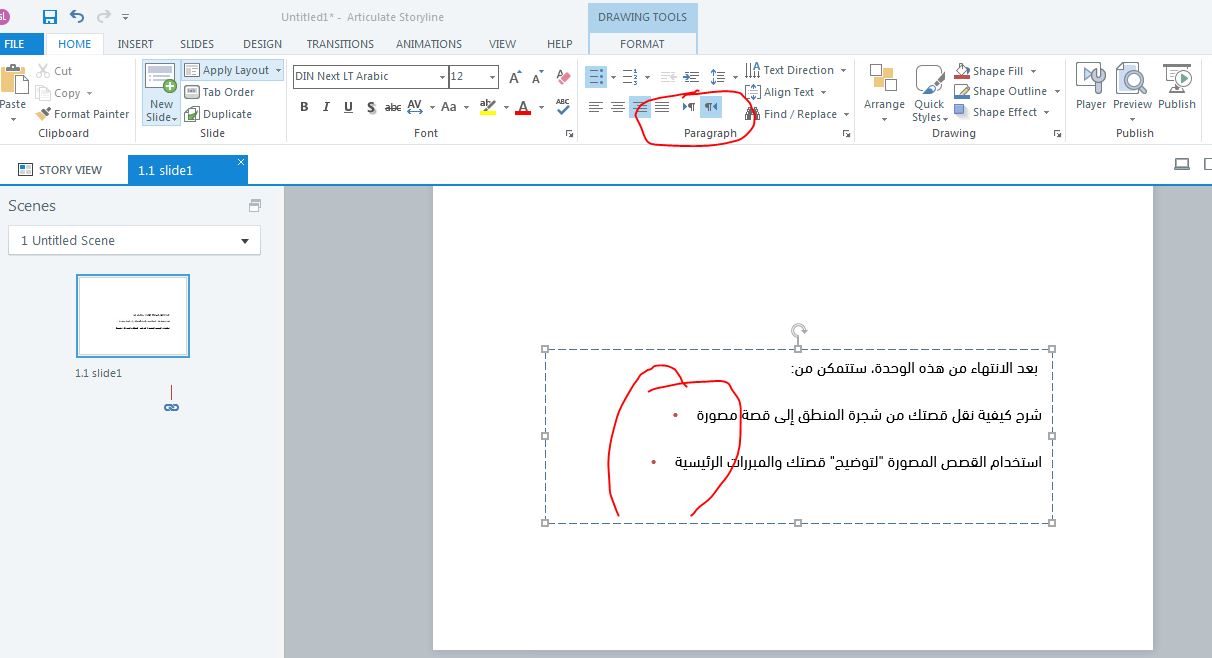Switch to the DESIGN ribbon tab
Viewport: 1212px width, 658px height.
coord(262,44)
